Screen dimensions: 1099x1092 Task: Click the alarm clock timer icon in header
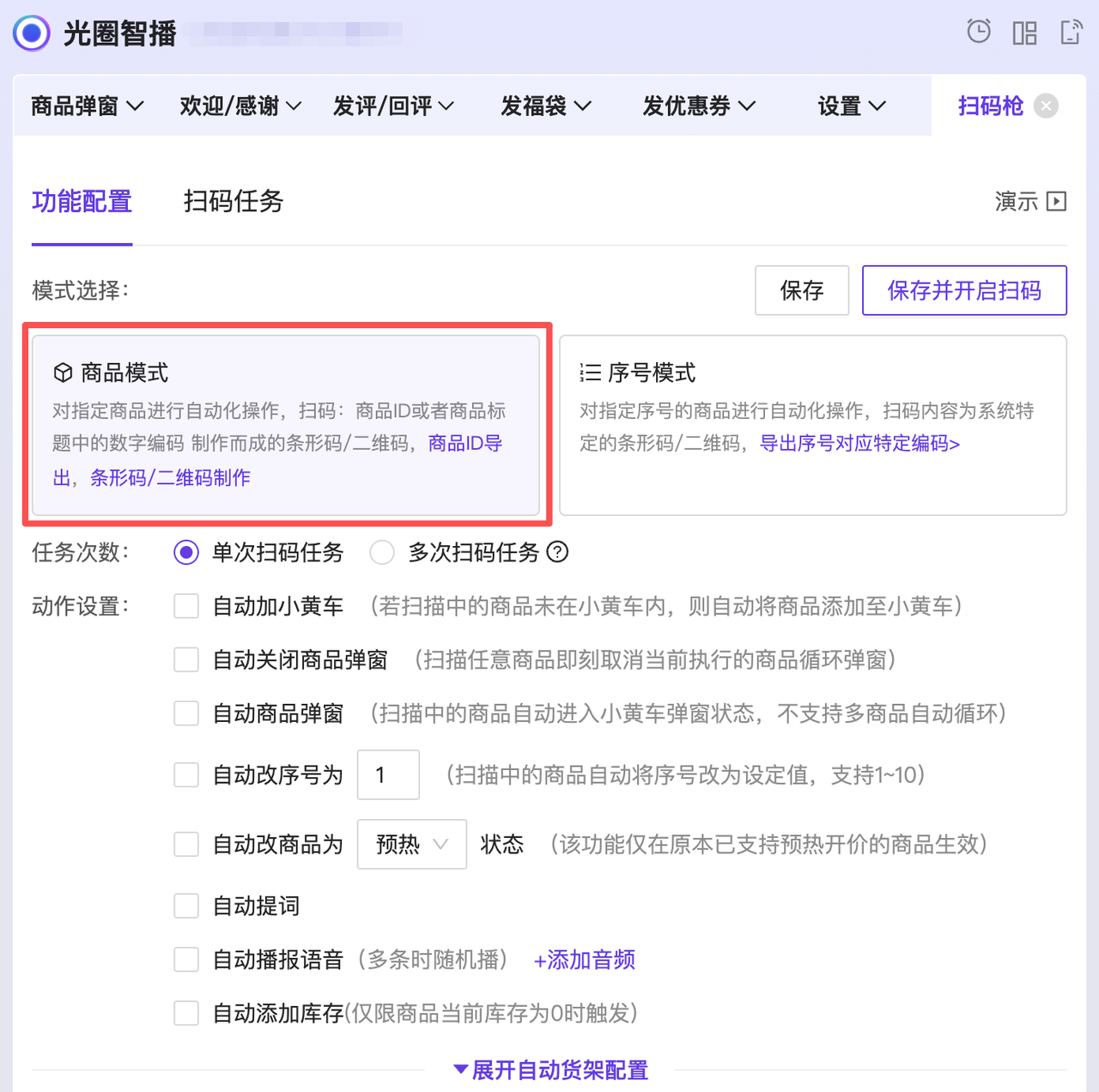(979, 32)
